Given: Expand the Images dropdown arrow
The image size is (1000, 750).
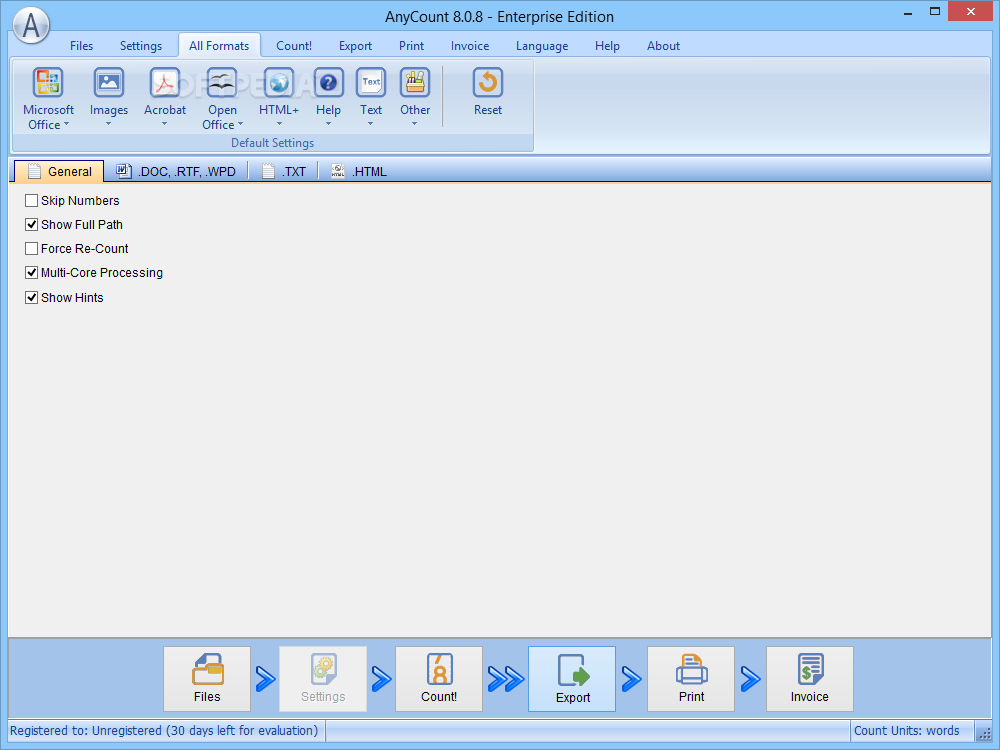Looking at the screenshot, I should (x=108, y=124).
